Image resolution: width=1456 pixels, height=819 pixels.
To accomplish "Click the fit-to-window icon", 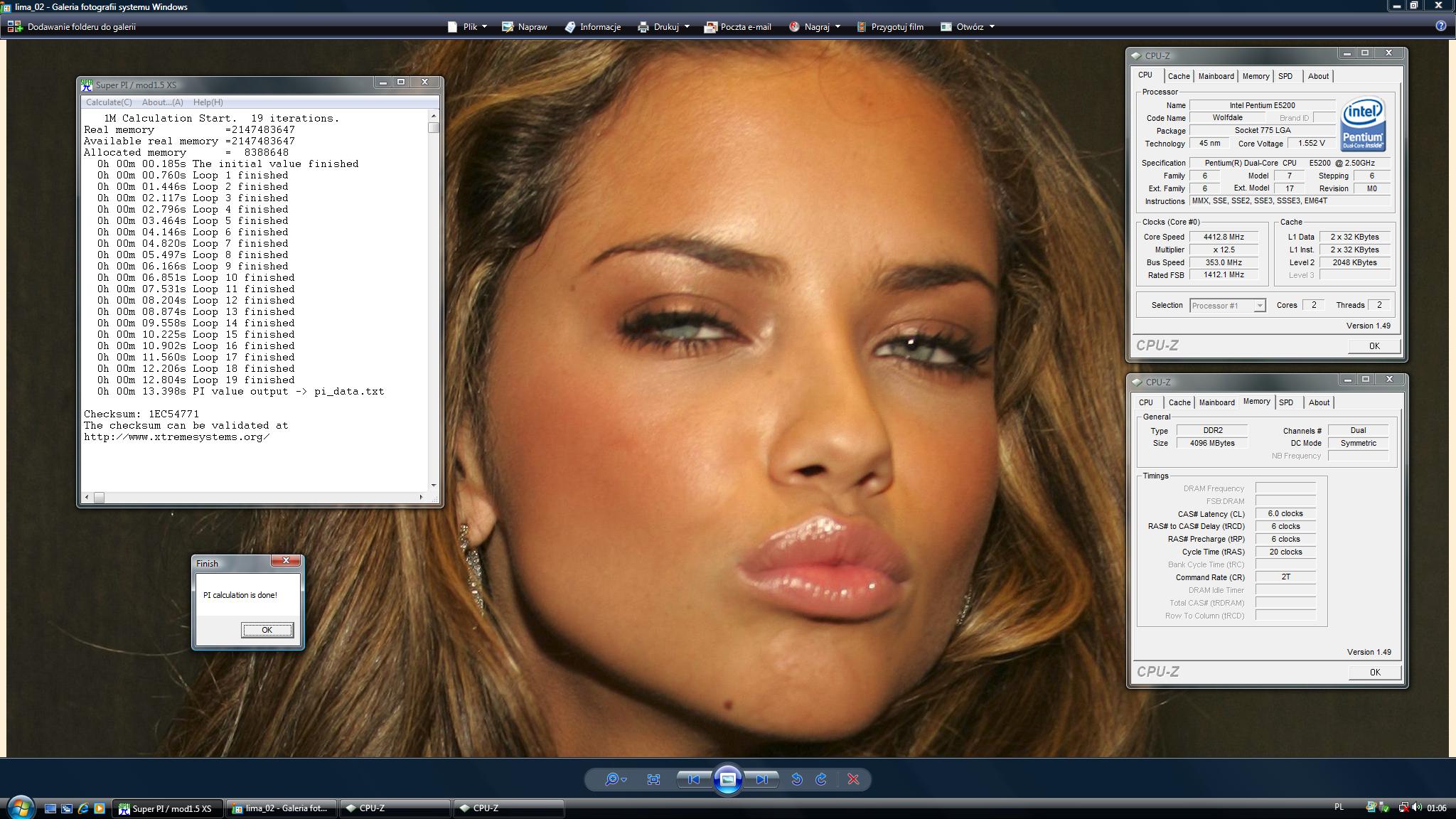I will click(x=653, y=779).
